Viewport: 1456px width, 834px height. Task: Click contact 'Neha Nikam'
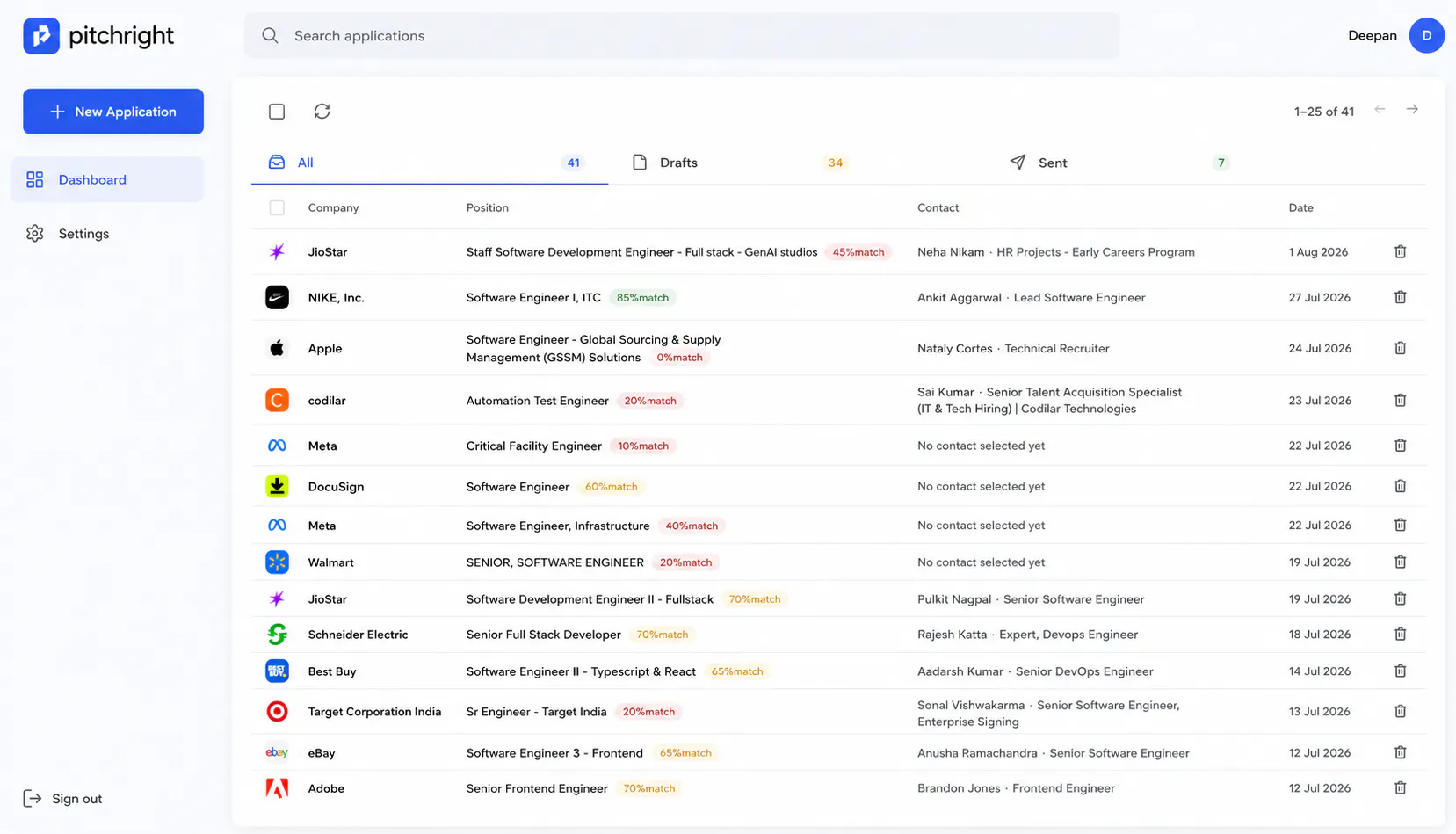[951, 252]
